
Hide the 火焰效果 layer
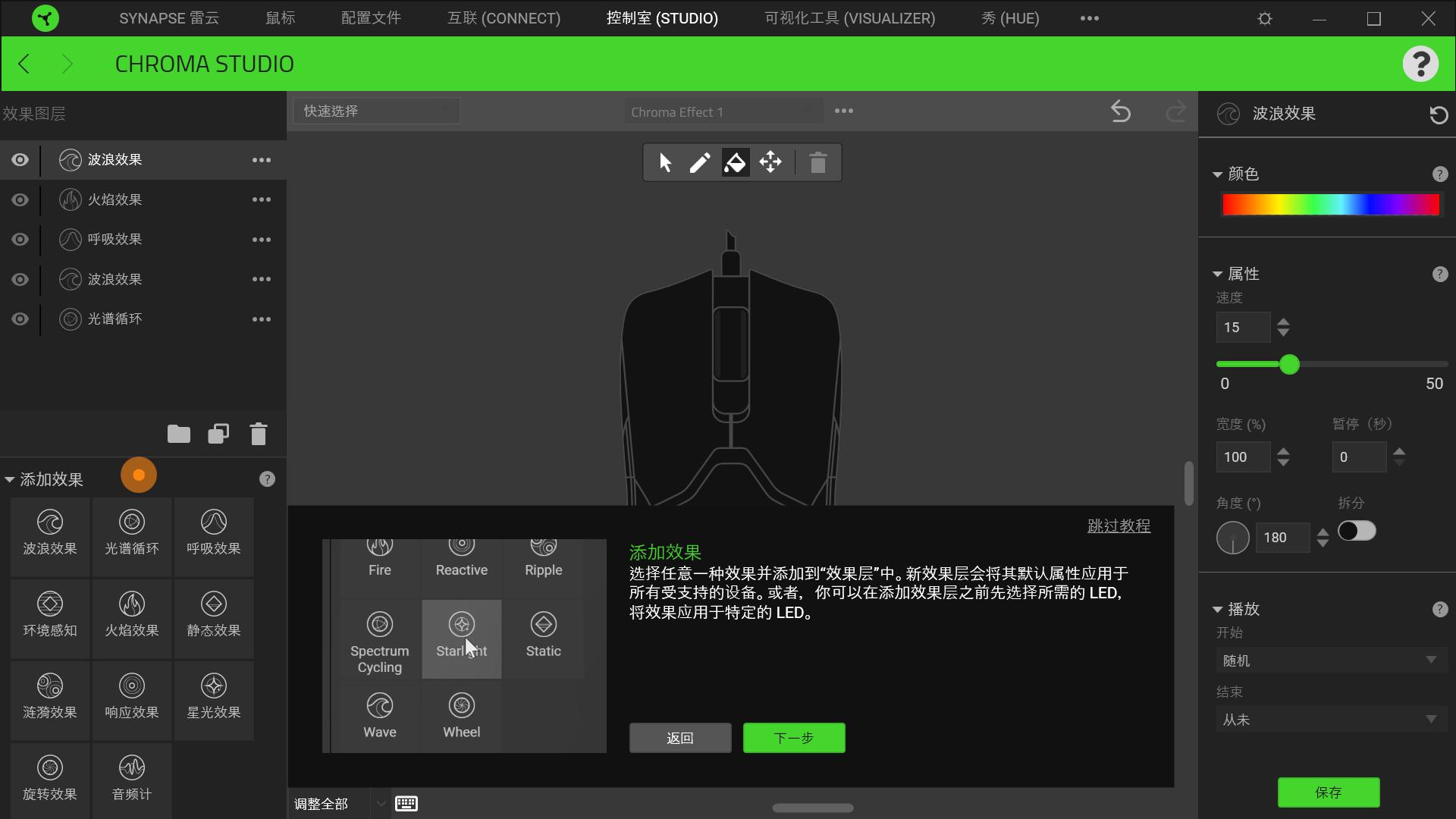point(19,199)
